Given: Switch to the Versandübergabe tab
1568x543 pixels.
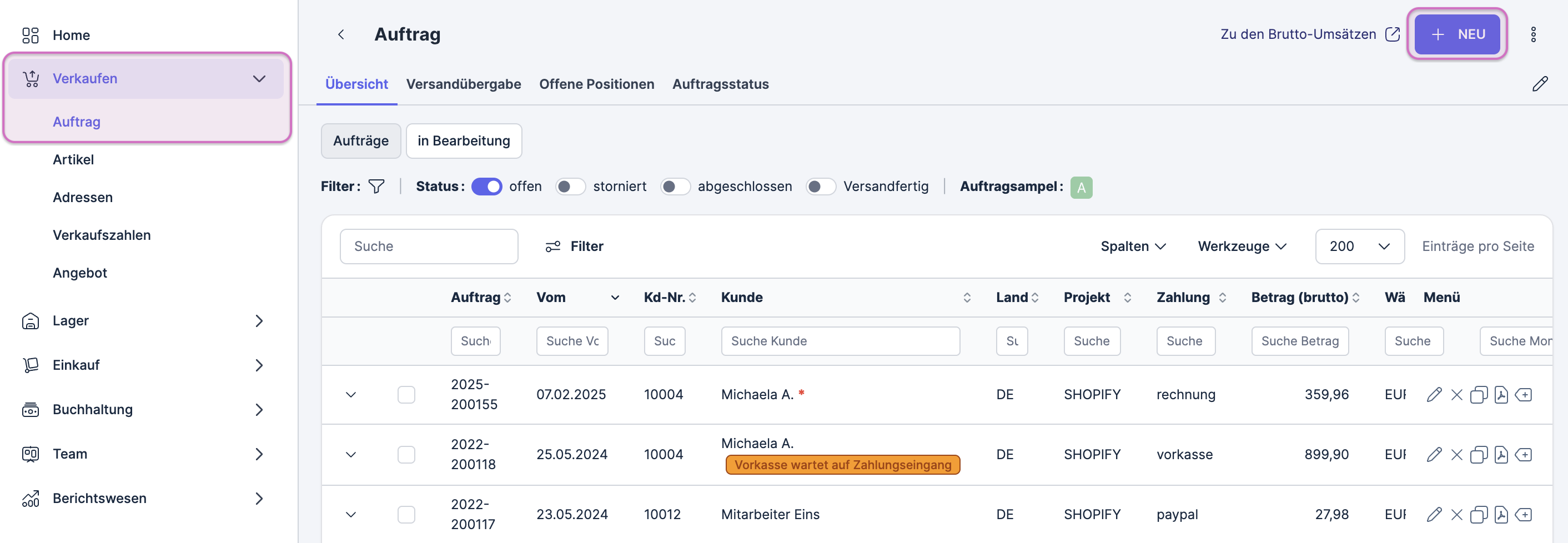Looking at the screenshot, I should pos(463,84).
